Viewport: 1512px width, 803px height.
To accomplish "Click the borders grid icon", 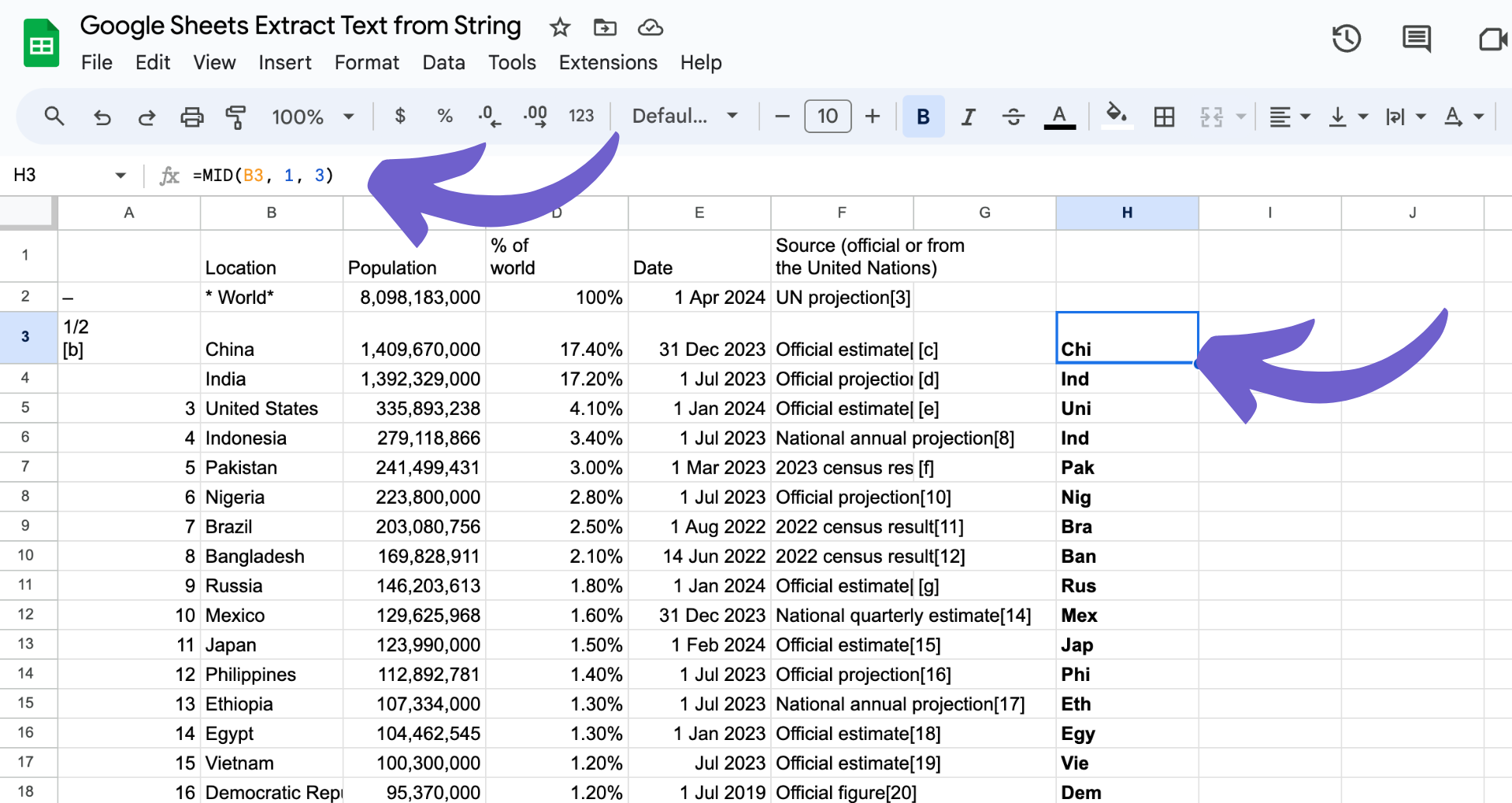I will pyautogui.click(x=1164, y=117).
